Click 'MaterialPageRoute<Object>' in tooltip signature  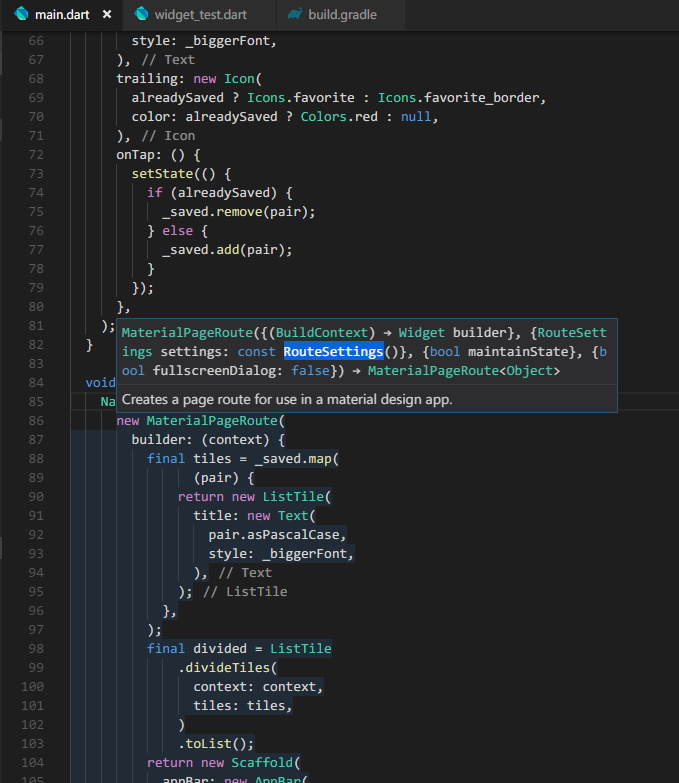pyautogui.click(x=464, y=371)
